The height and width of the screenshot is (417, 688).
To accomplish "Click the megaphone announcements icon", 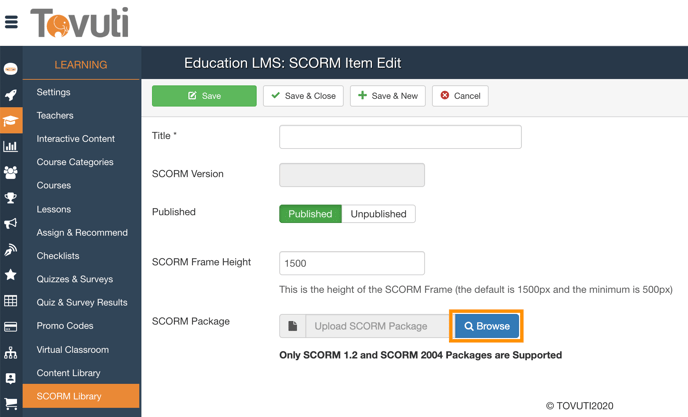I will pos(11,224).
